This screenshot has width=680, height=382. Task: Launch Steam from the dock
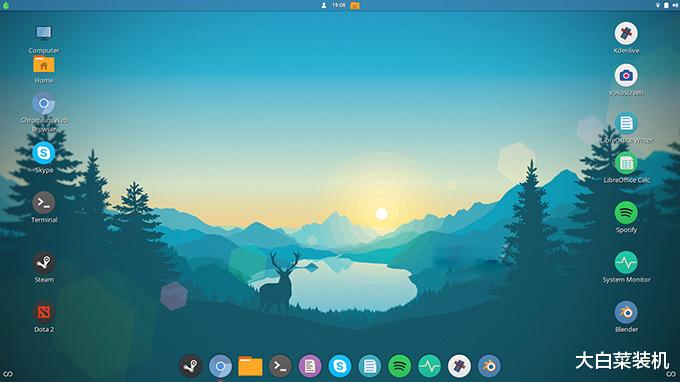pos(190,366)
